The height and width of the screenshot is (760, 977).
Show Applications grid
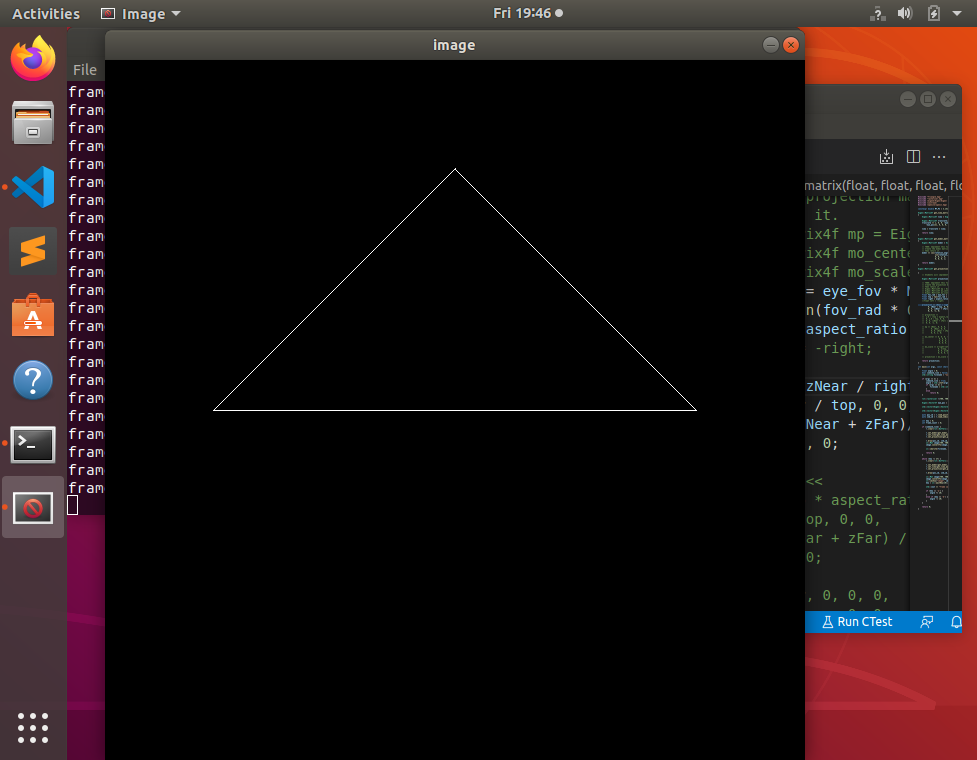point(33,727)
